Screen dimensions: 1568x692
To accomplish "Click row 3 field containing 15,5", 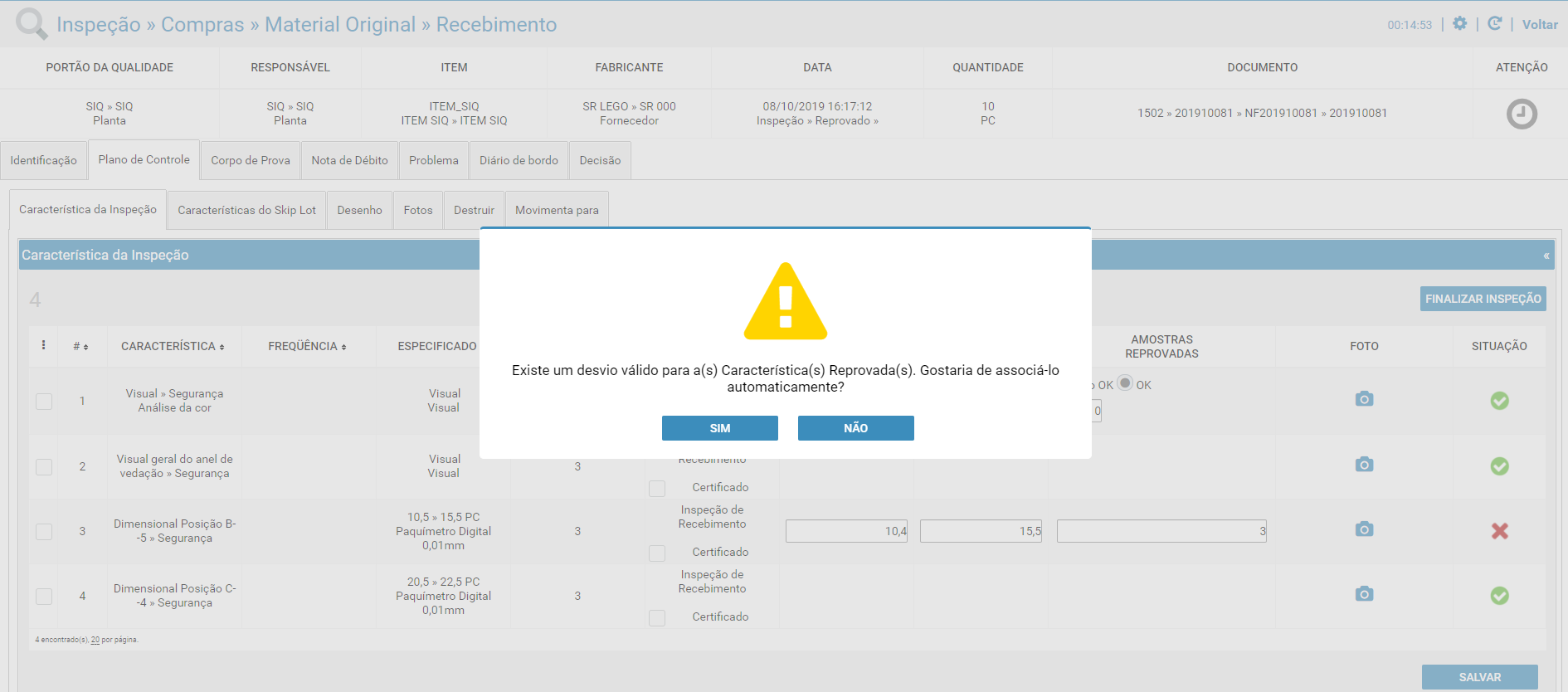I will [x=981, y=531].
